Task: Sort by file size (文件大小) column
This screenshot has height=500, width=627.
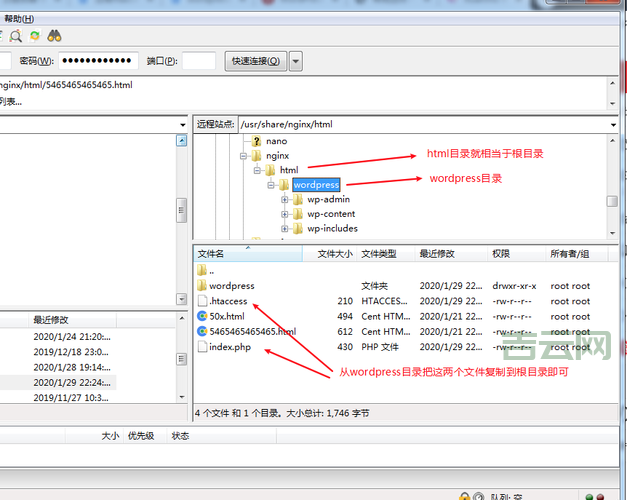Action: coord(330,254)
